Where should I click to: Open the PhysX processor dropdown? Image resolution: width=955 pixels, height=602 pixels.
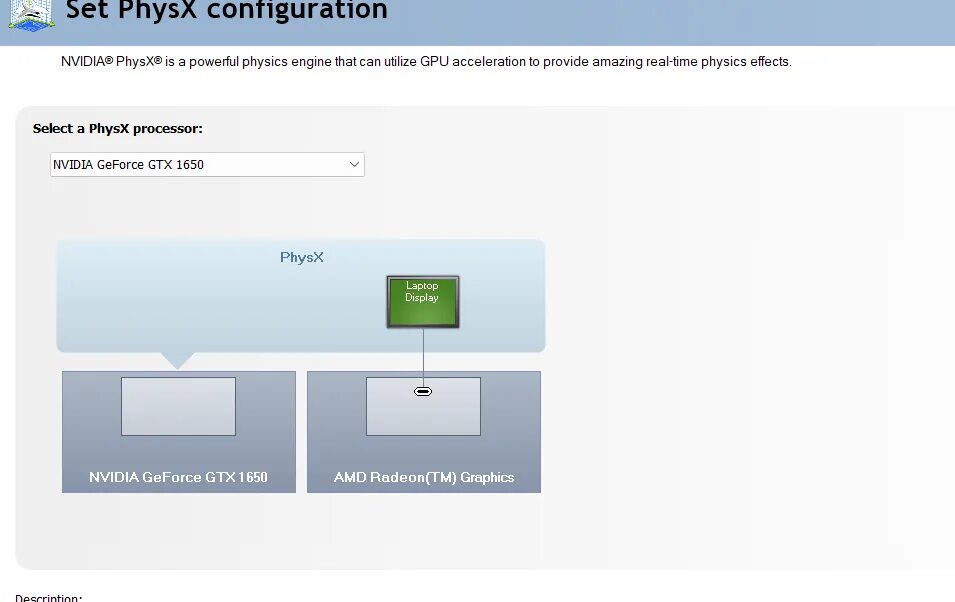click(x=207, y=165)
